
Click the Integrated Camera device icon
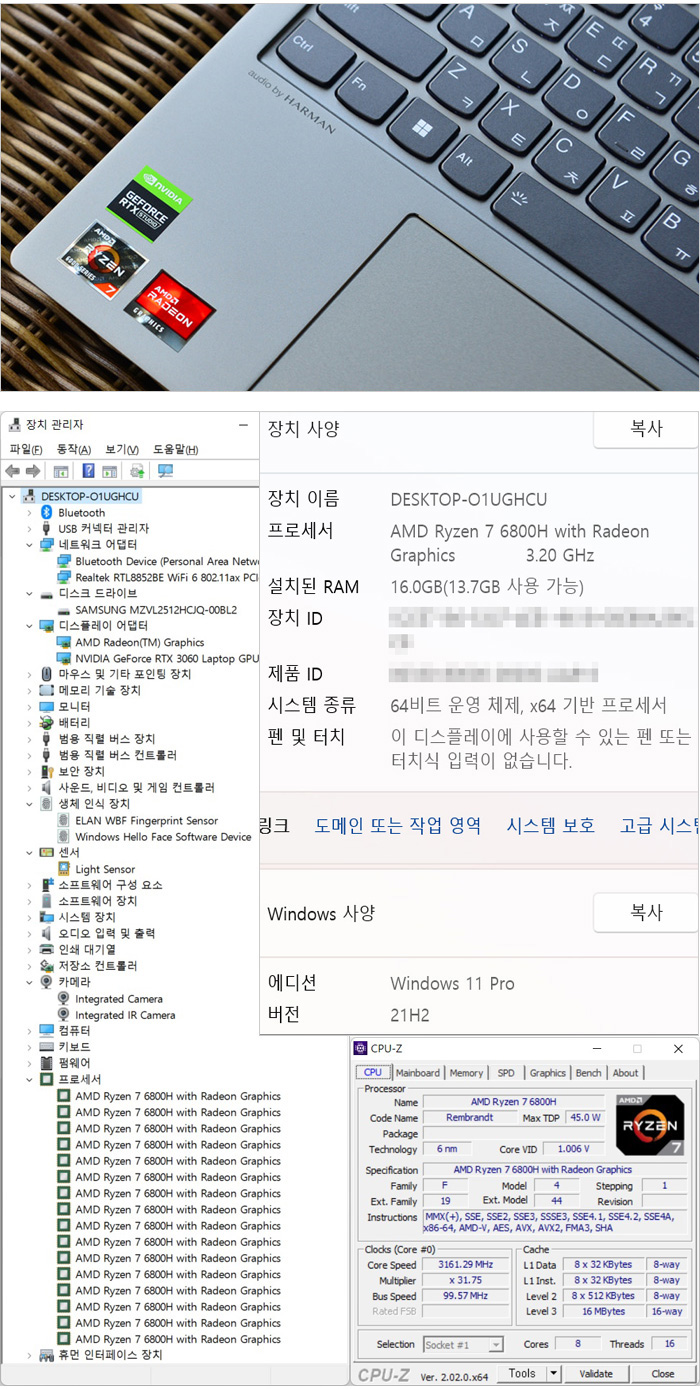tap(64, 998)
